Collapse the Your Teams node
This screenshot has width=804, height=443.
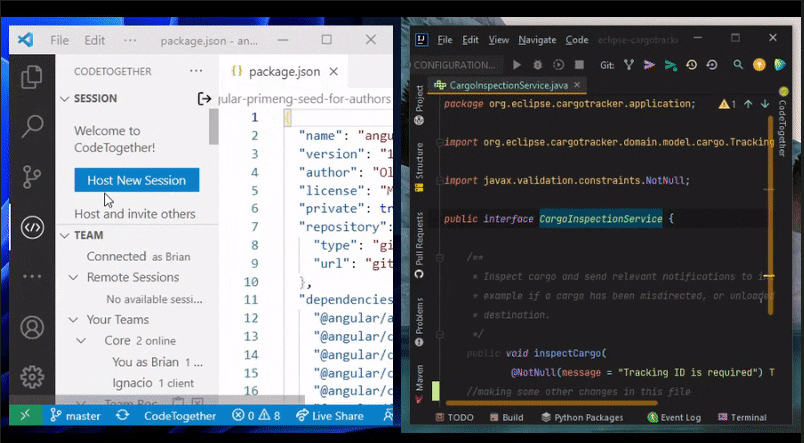[x=73, y=319]
